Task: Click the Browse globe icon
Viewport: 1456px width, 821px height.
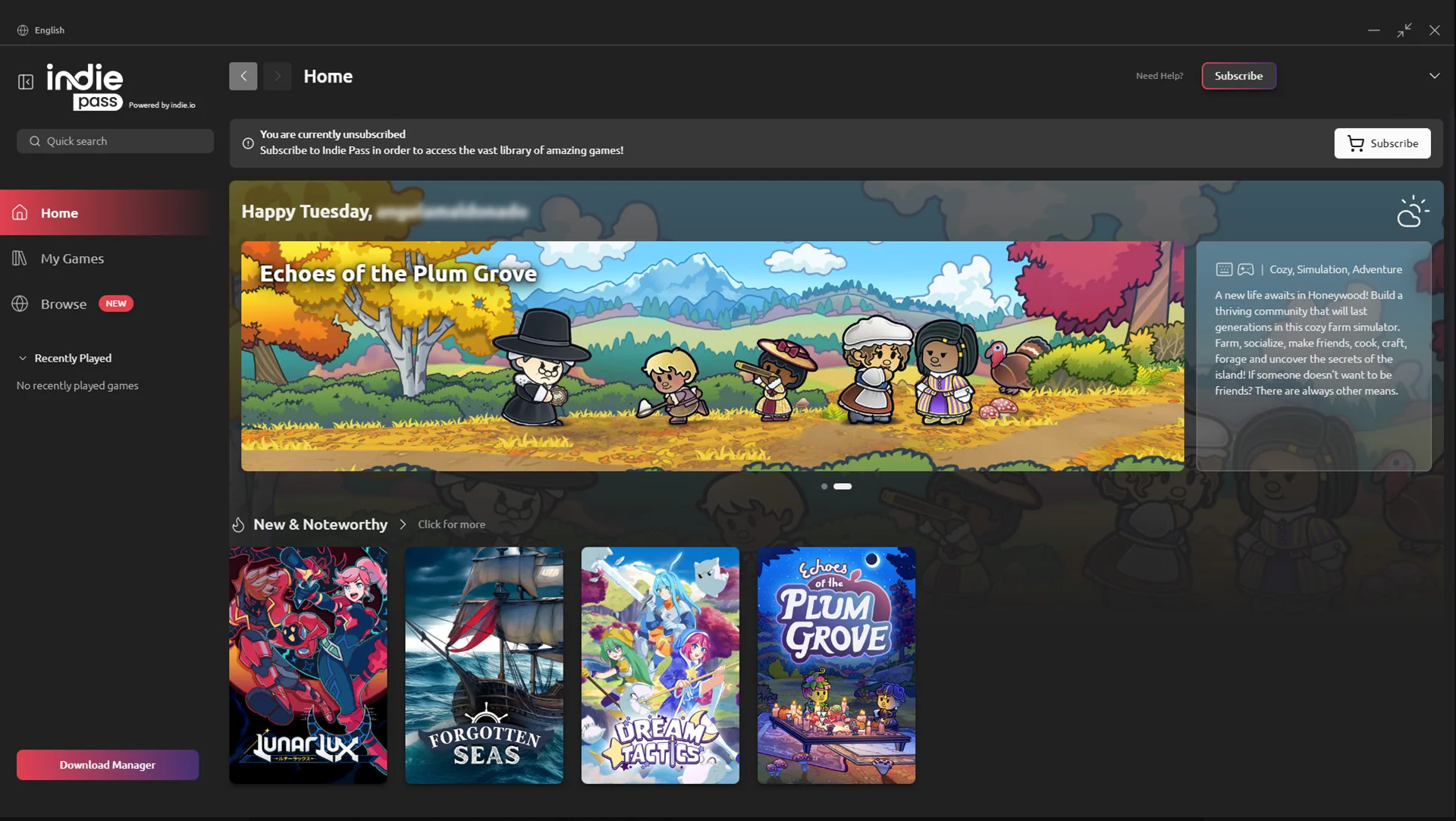Action: coord(20,304)
